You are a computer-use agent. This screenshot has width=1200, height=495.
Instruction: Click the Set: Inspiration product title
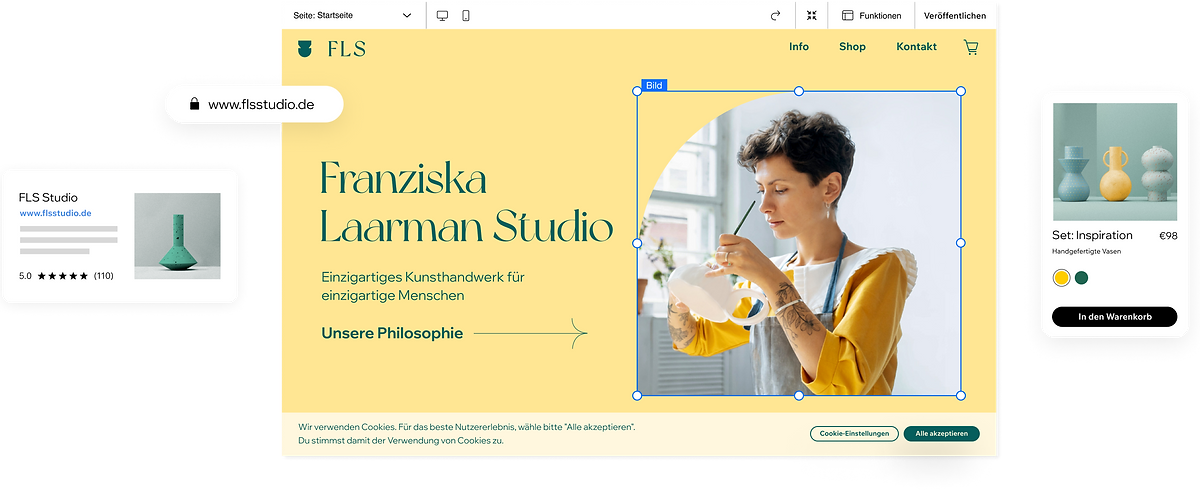1092,236
